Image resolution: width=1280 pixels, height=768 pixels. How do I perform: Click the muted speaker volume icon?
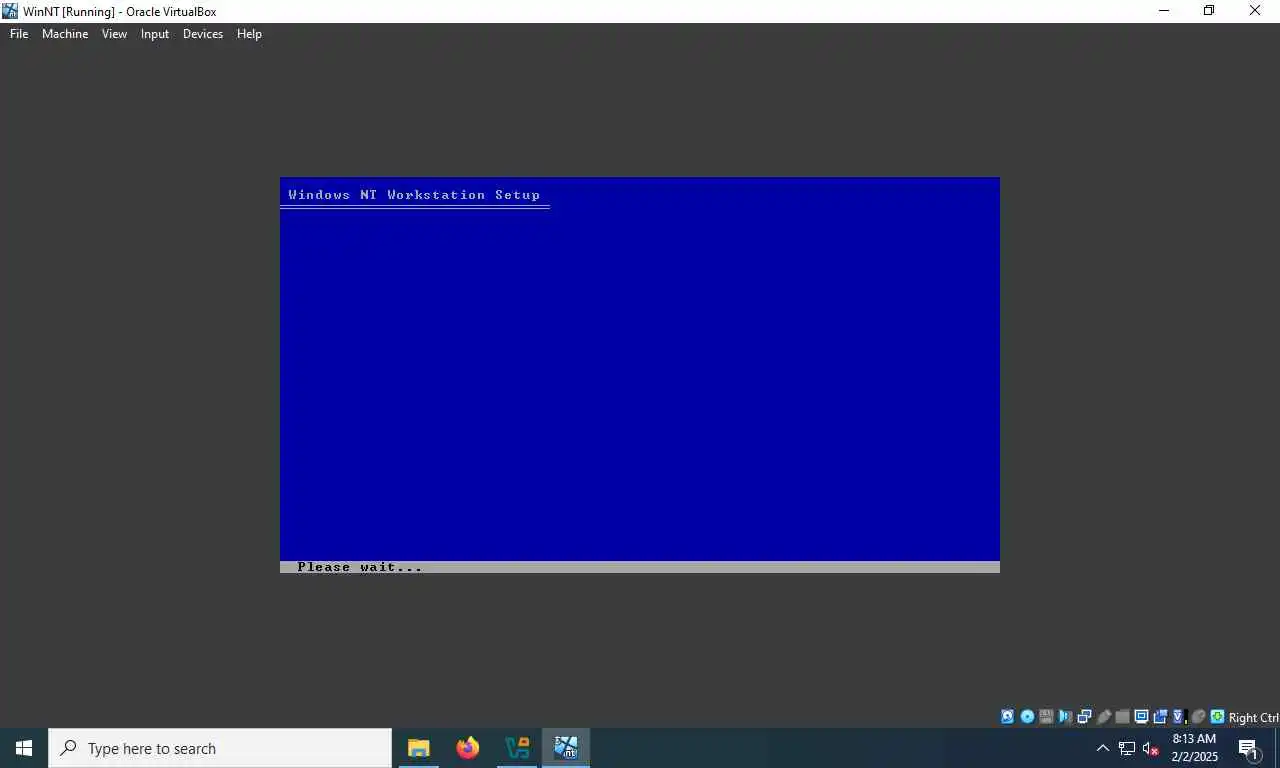1151,748
